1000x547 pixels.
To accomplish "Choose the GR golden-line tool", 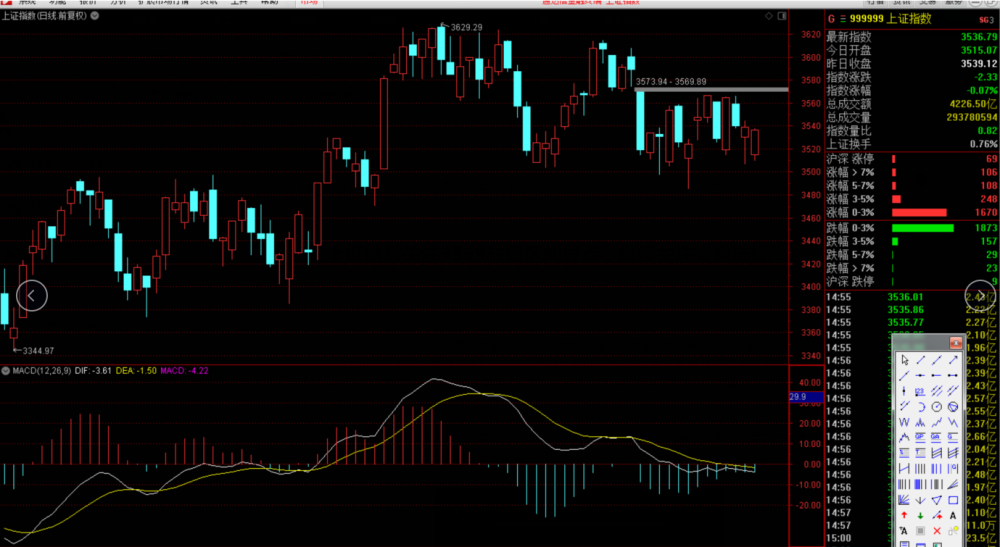I will (x=937, y=437).
